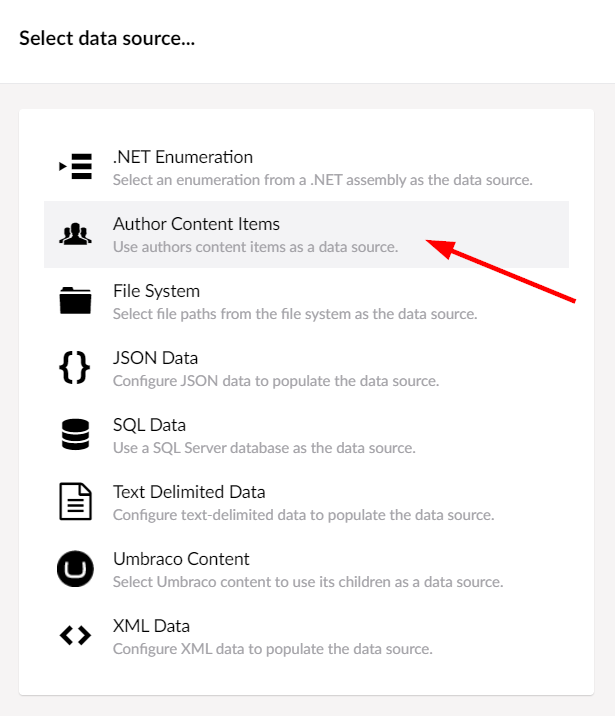Click the SQL Data database icon
Viewport: 615px width, 716px height.
coord(75,434)
